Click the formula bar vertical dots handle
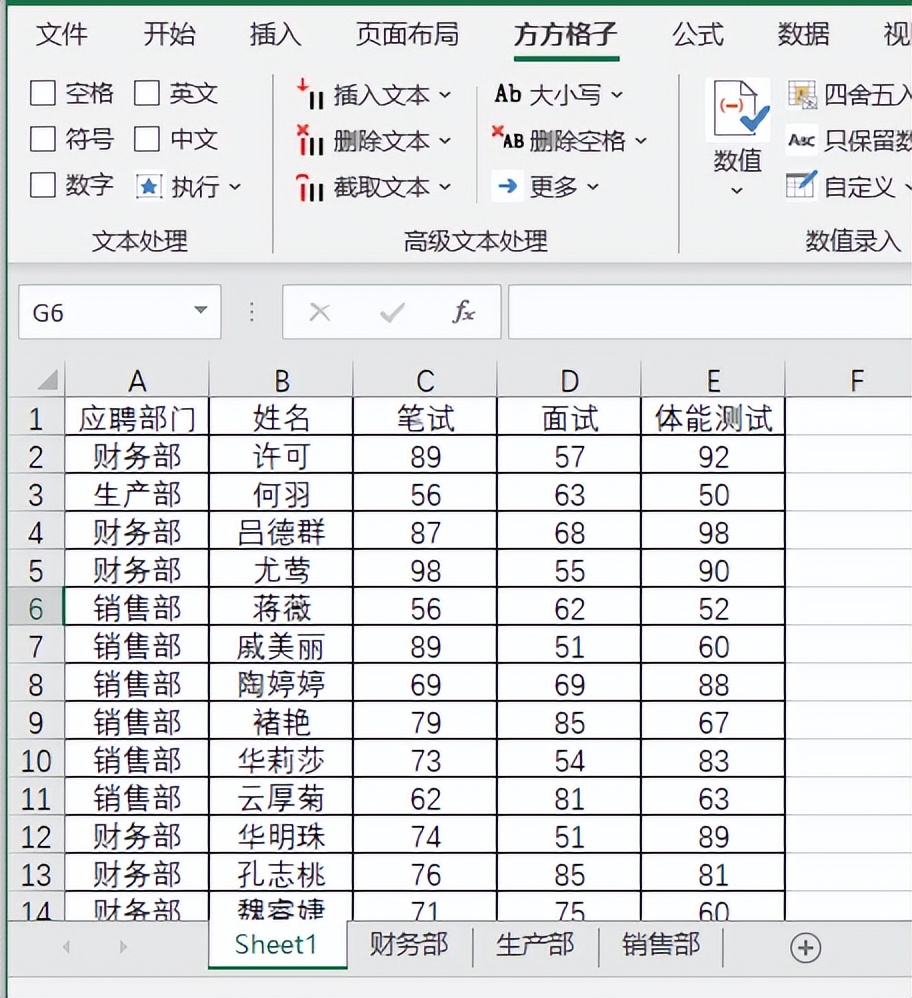Viewport: 912px width, 998px height. point(252,313)
